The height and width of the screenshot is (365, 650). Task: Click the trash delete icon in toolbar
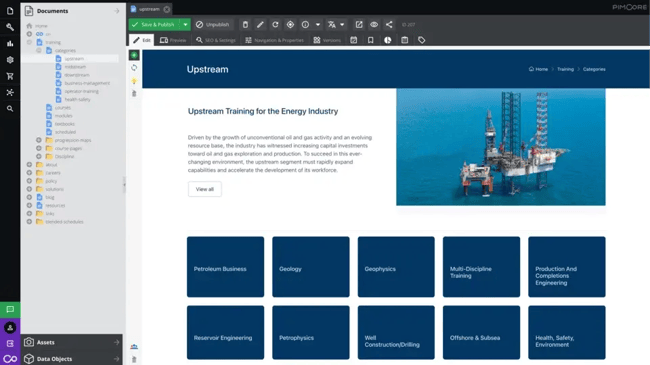pyautogui.click(x=245, y=24)
